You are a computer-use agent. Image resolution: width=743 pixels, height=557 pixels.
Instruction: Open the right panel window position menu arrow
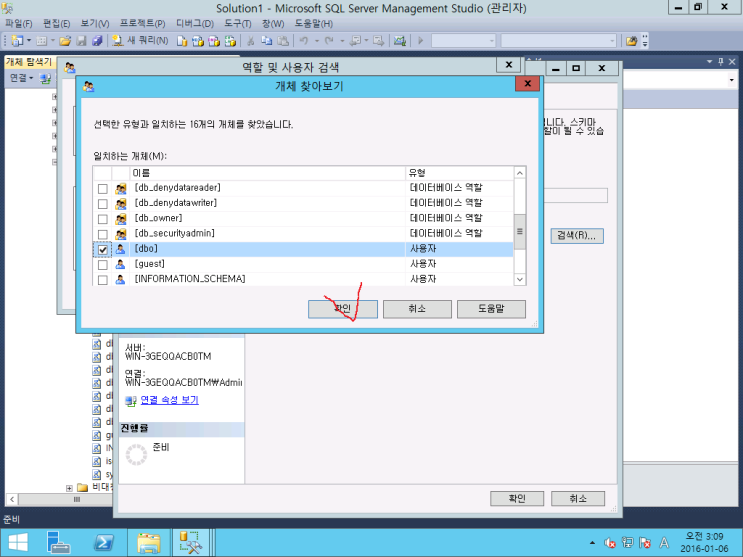point(709,62)
